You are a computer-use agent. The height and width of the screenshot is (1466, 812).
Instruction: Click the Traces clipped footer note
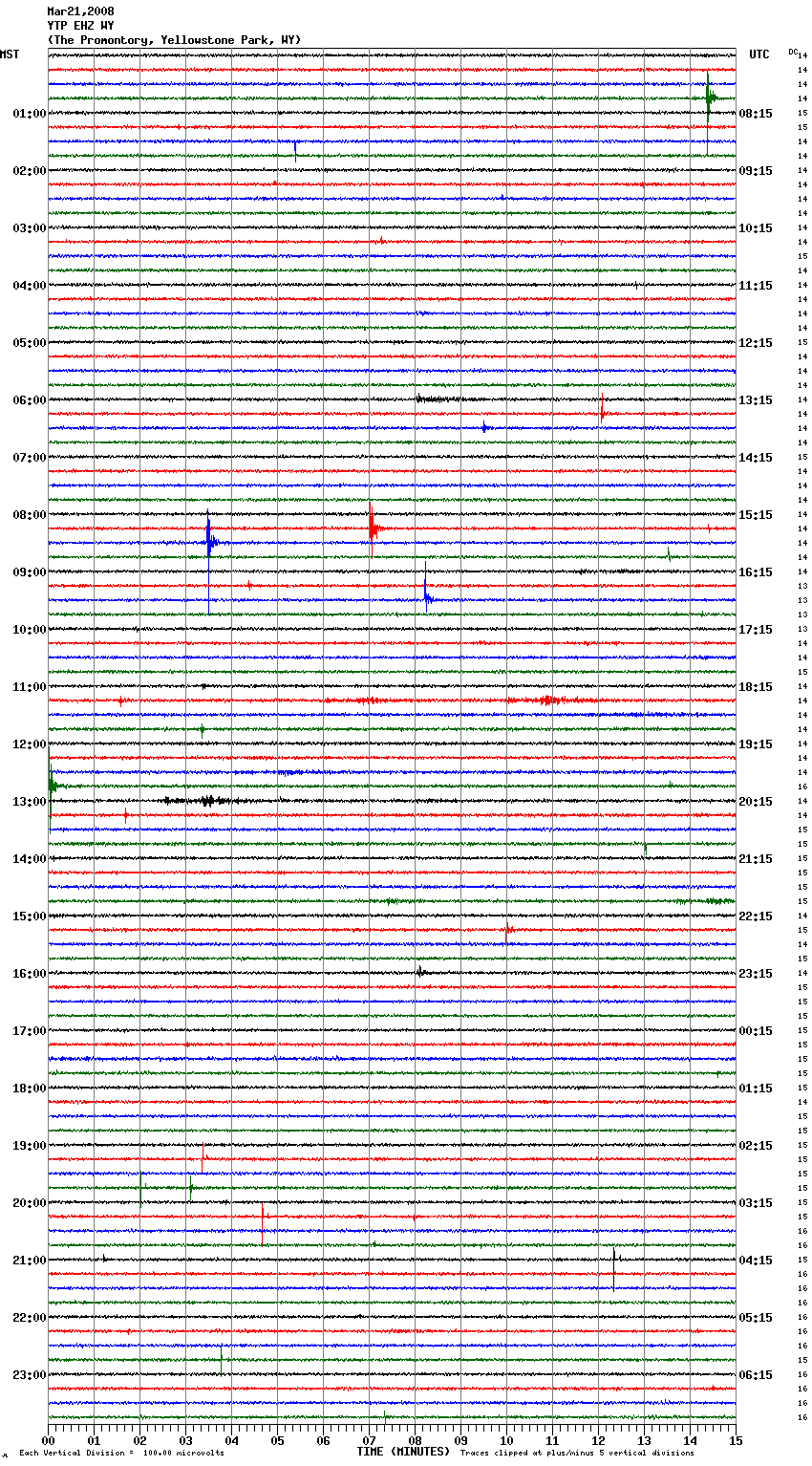click(577, 1453)
